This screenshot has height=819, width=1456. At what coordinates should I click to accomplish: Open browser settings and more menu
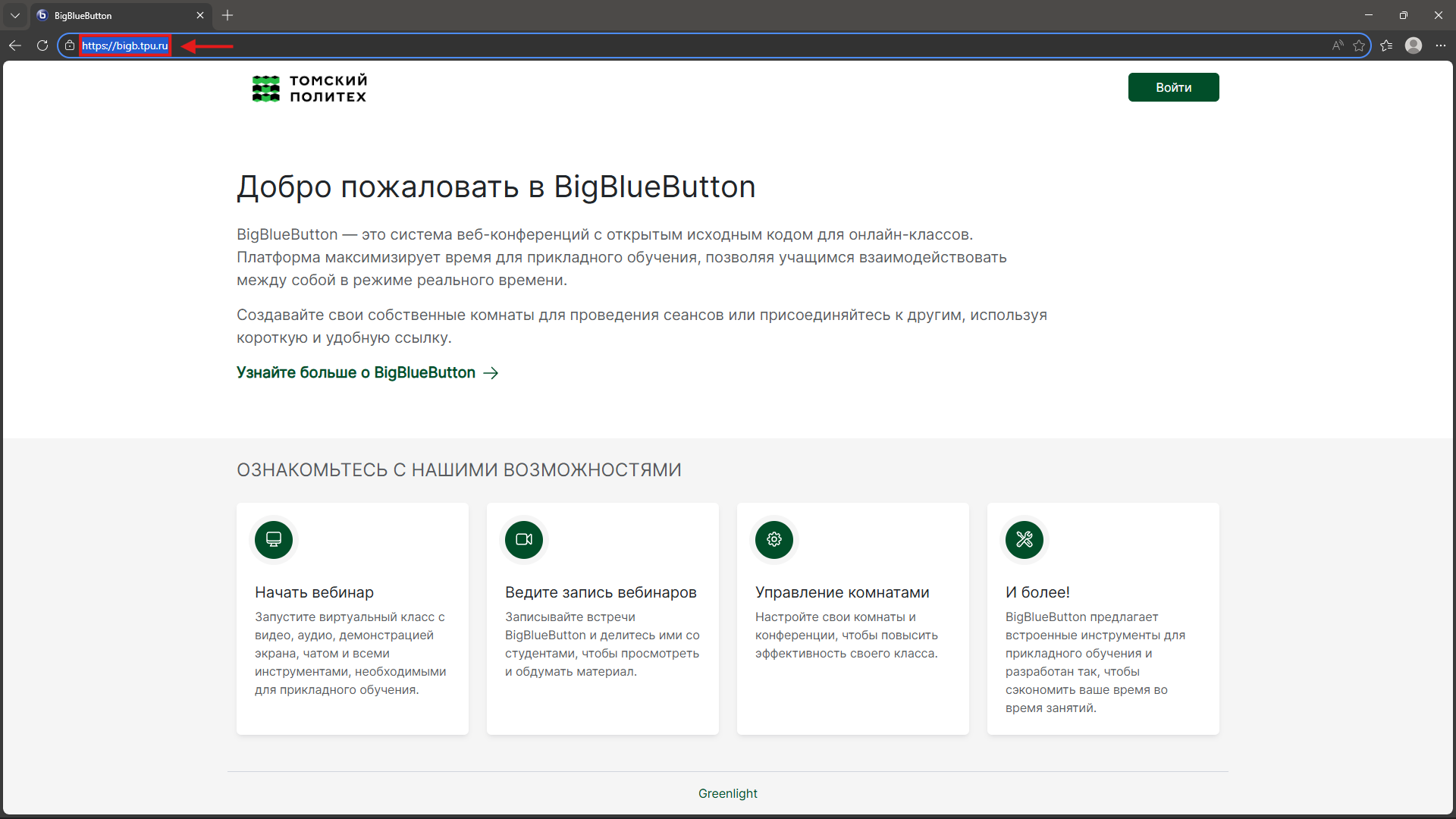pos(1441,45)
